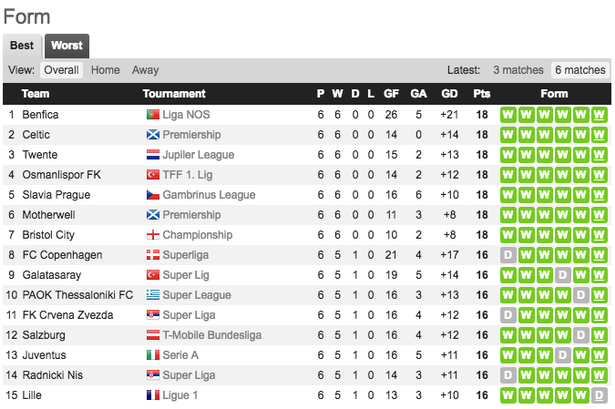Screen dimensions: 615x409
Task: Click the draw icon in FC Copenhagen's form
Action: (508, 255)
